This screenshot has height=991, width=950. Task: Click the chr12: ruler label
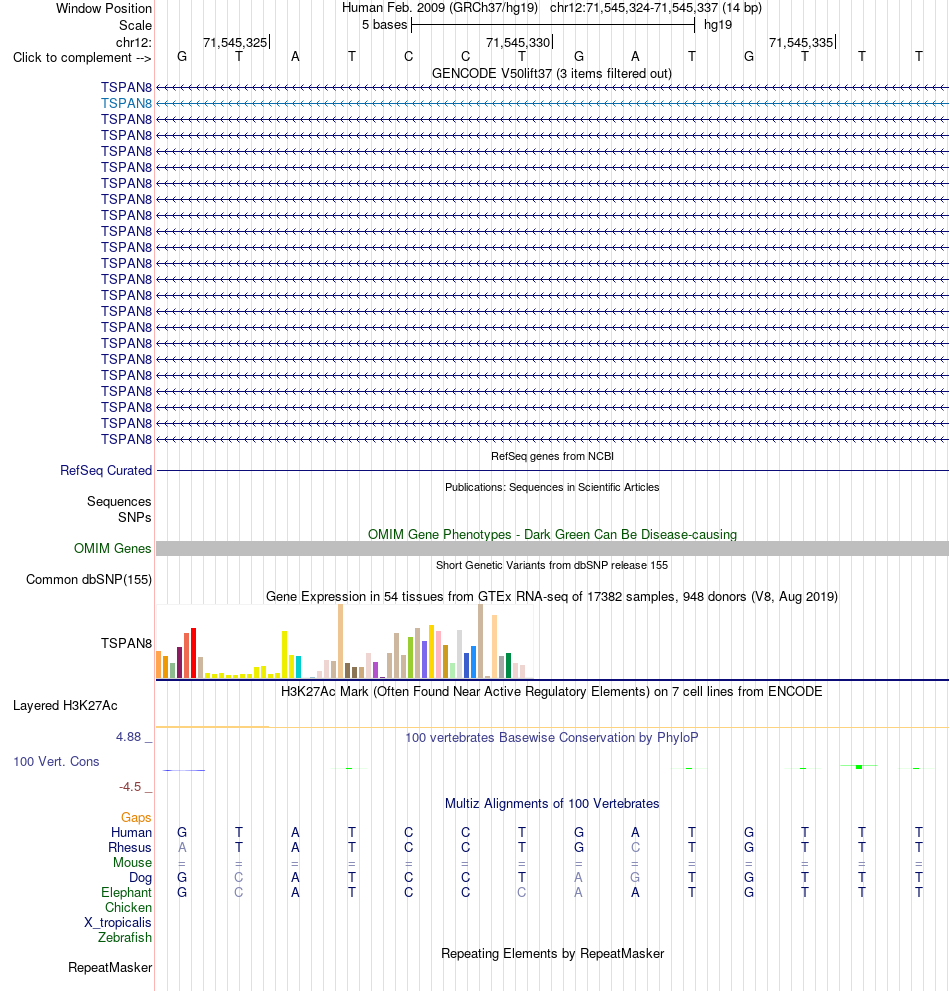coord(133,42)
